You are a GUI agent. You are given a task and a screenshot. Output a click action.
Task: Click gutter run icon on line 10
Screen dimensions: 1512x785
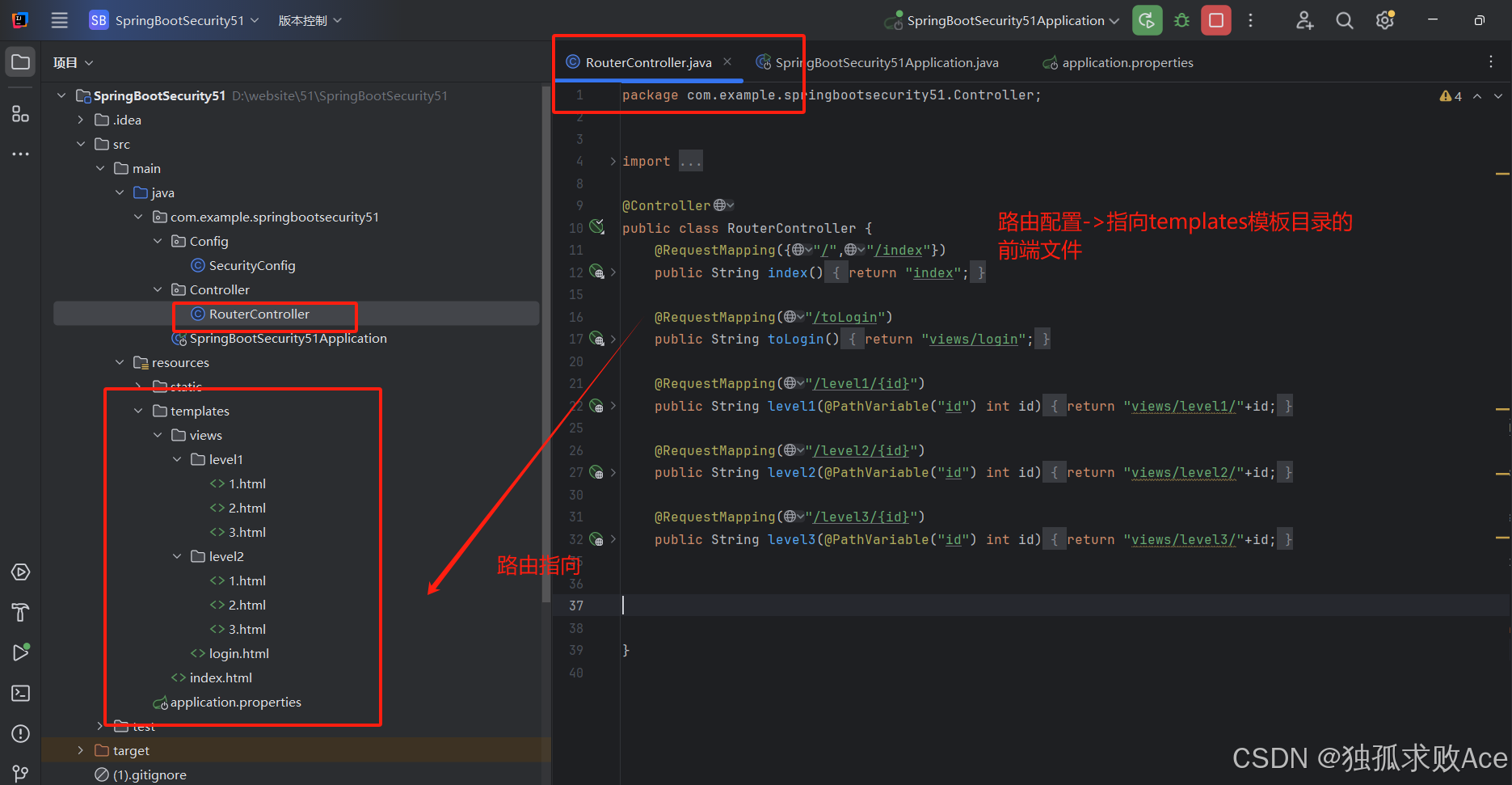(x=596, y=227)
